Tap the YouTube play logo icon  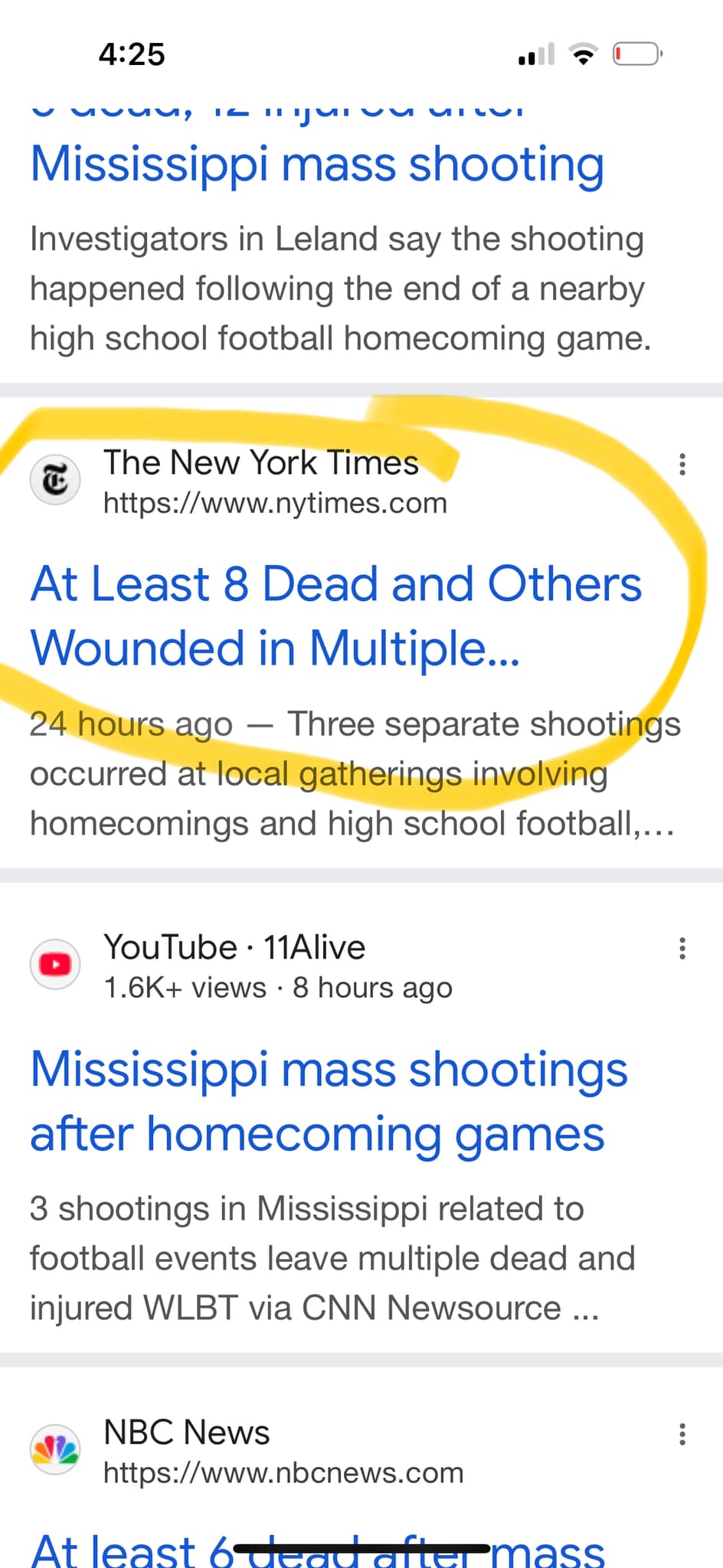(54, 965)
